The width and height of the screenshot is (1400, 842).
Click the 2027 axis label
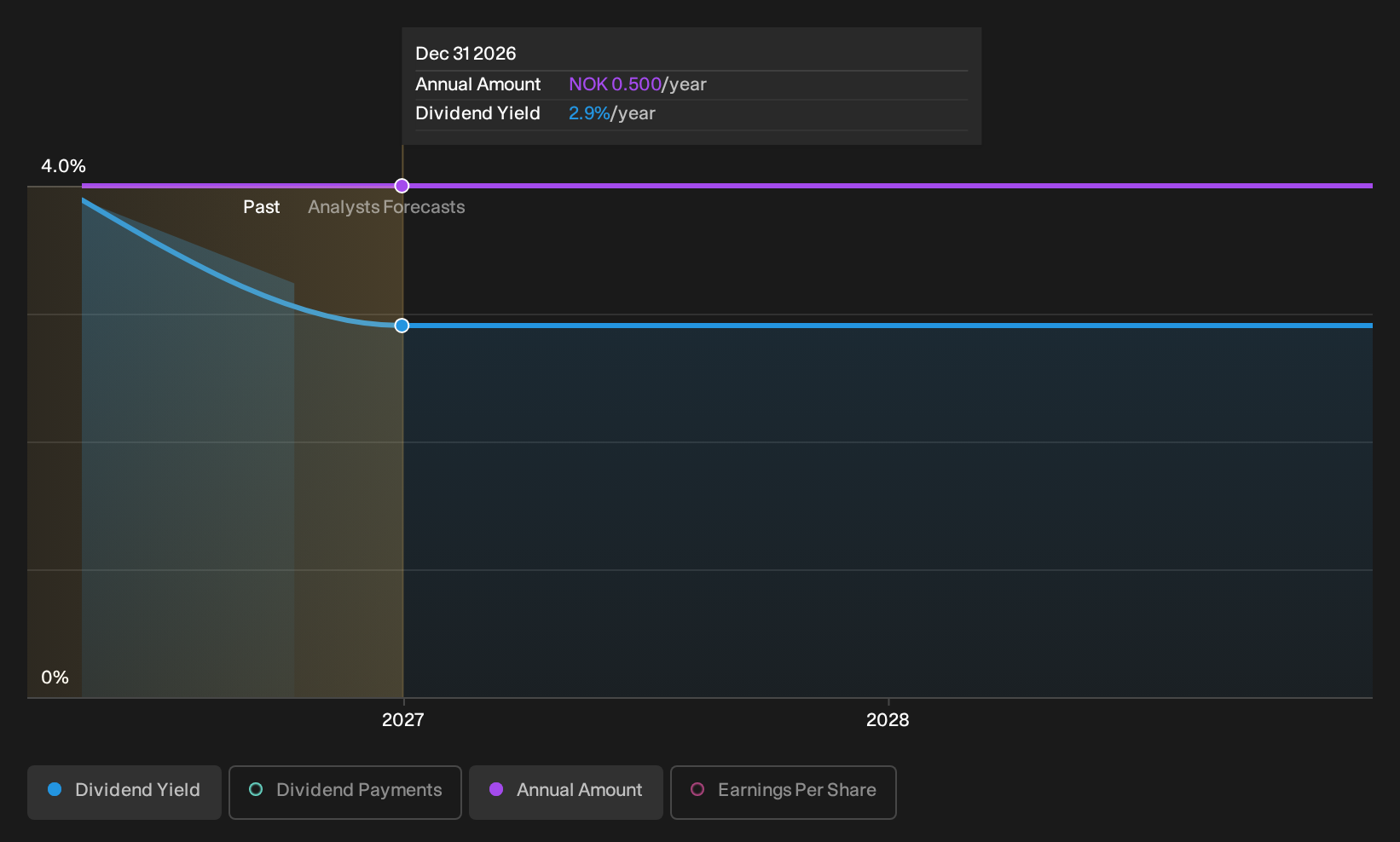402,720
